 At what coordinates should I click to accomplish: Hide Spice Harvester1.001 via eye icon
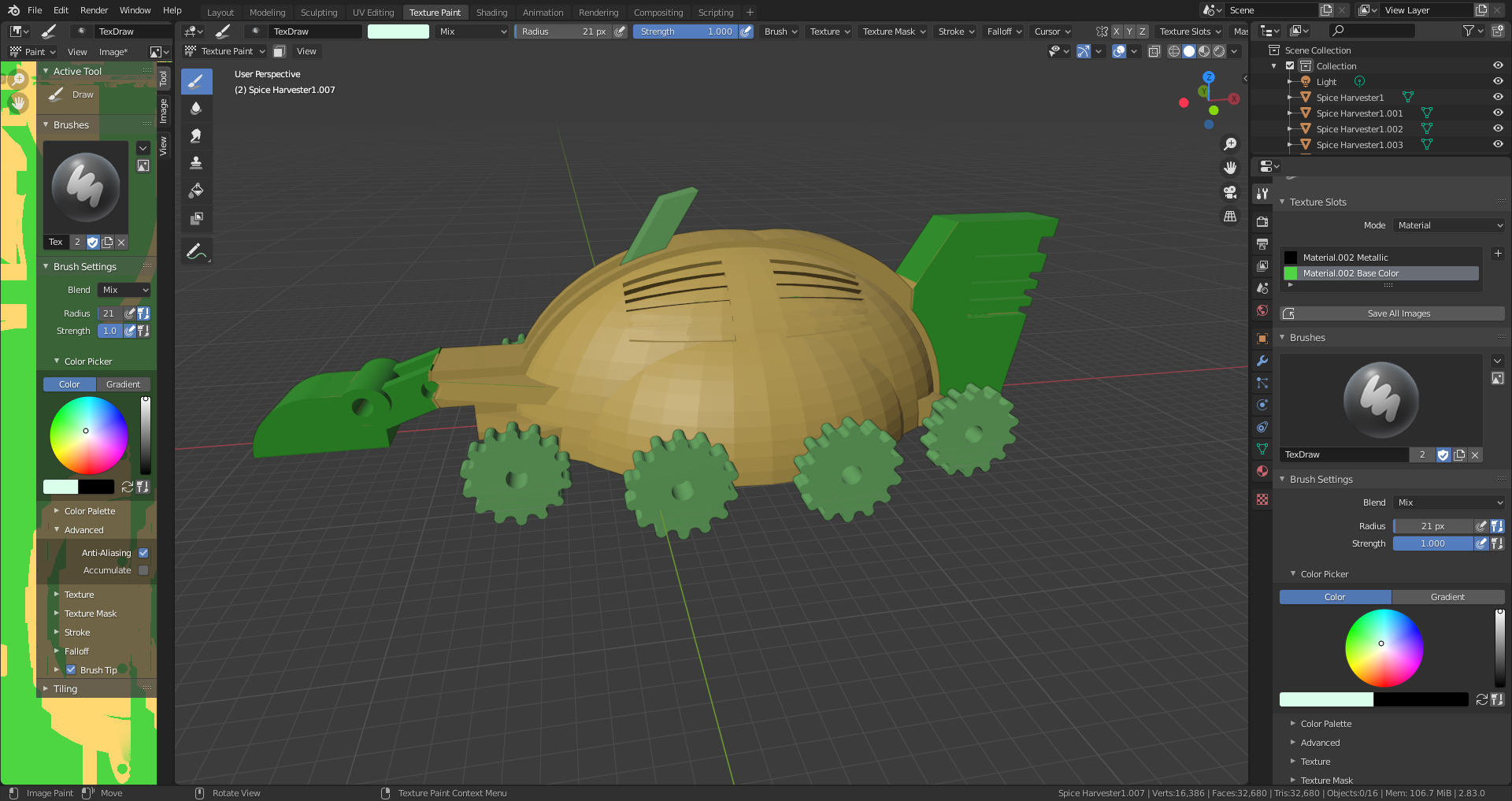point(1498,113)
